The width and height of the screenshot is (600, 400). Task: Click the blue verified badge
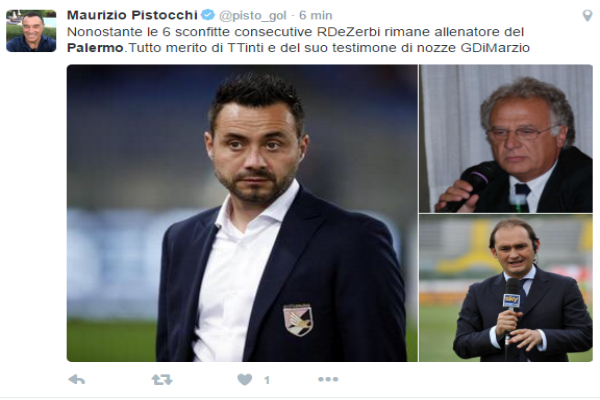coord(208,15)
